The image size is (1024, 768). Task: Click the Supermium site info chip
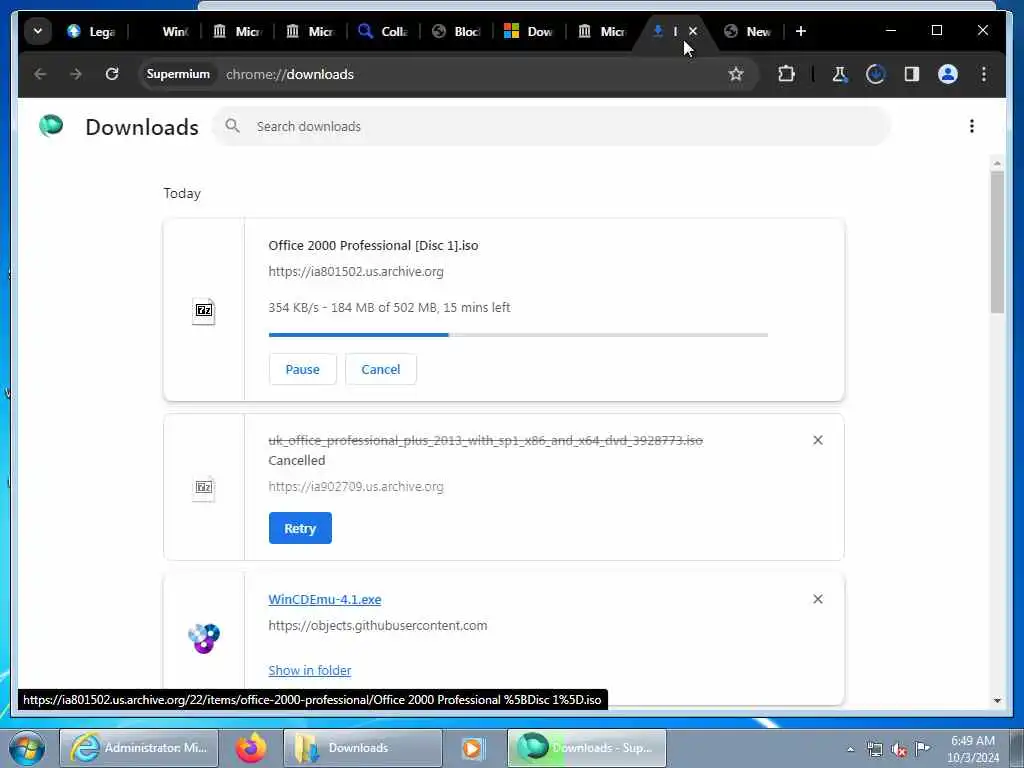[x=178, y=74]
